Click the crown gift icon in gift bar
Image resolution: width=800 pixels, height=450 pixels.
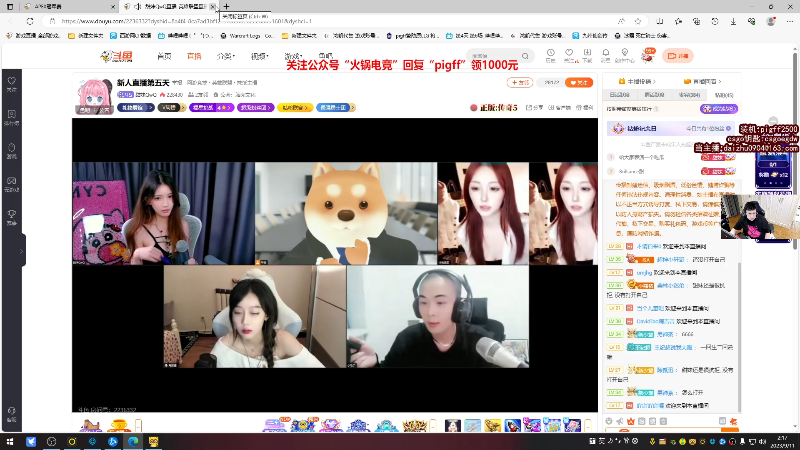coord(414,424)
